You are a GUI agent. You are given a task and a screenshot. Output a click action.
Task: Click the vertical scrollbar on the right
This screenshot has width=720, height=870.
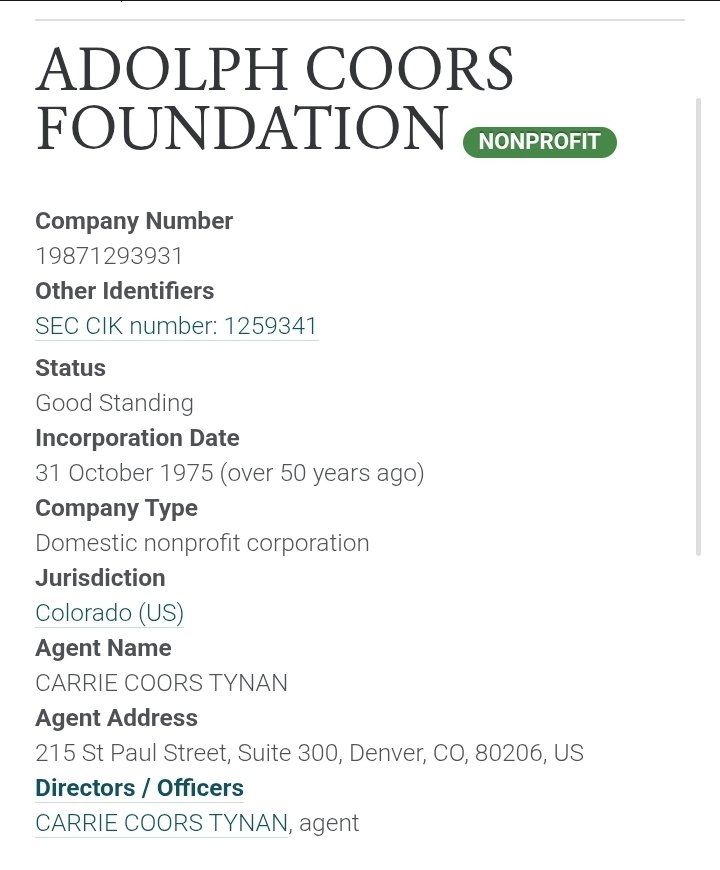coord(699,325)
